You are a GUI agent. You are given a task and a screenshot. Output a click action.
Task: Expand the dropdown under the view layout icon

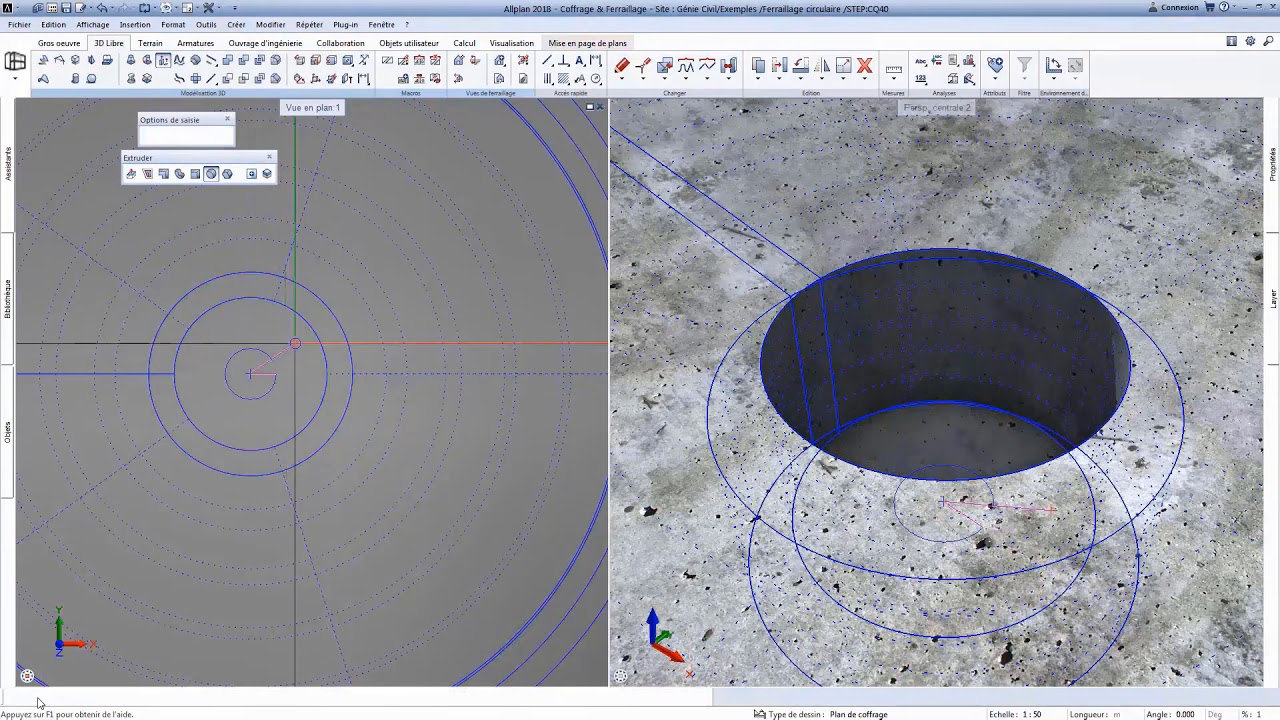(15, 78)
